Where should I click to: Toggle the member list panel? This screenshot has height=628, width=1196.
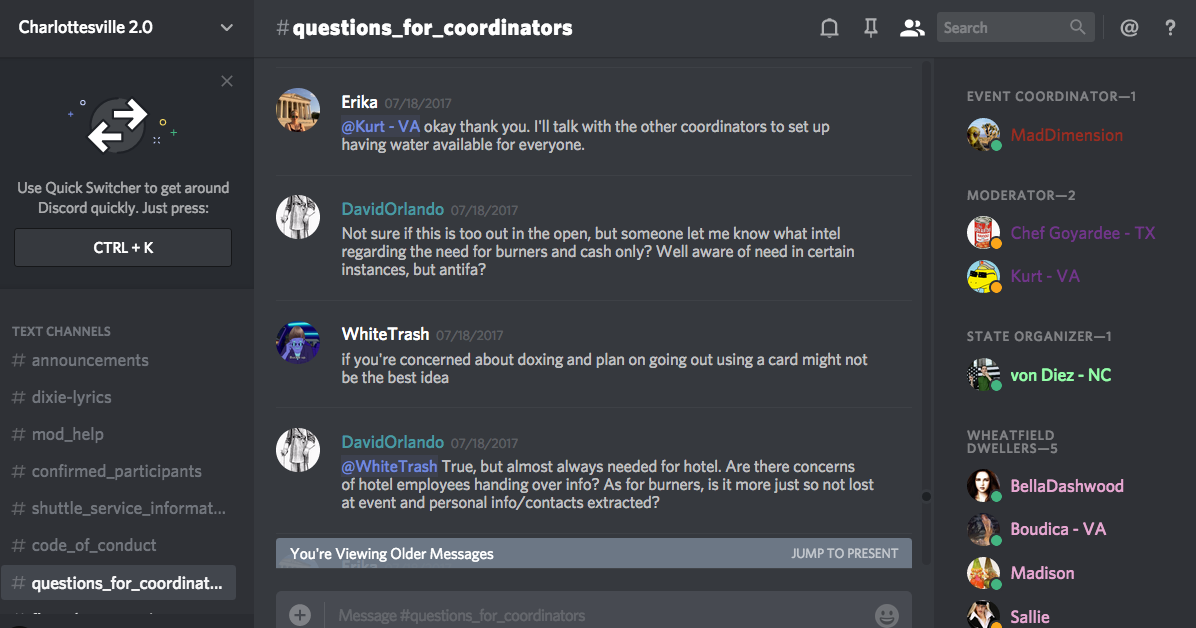pyautogui.click(x=911, y=28)
